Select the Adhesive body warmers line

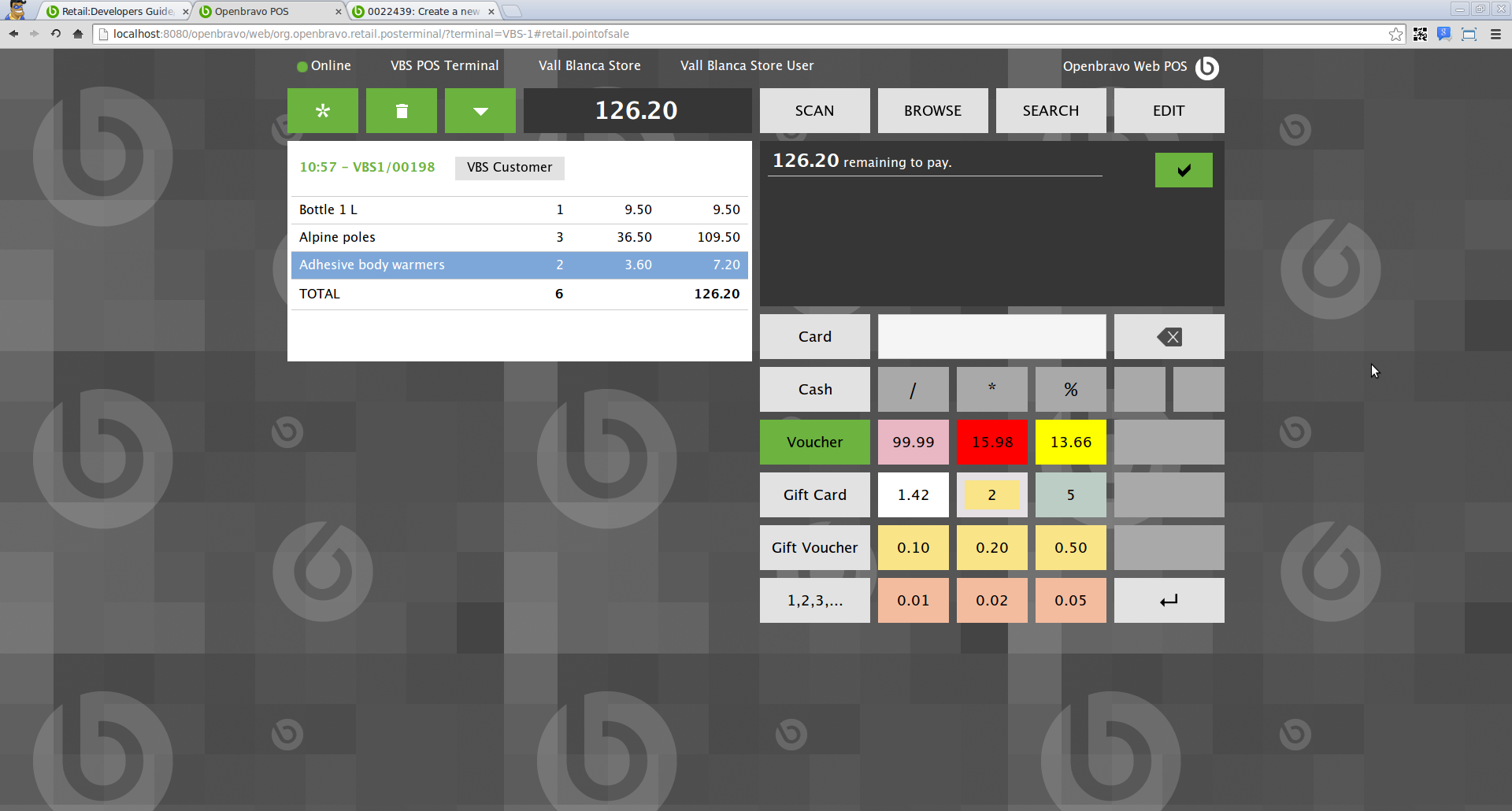520,265
